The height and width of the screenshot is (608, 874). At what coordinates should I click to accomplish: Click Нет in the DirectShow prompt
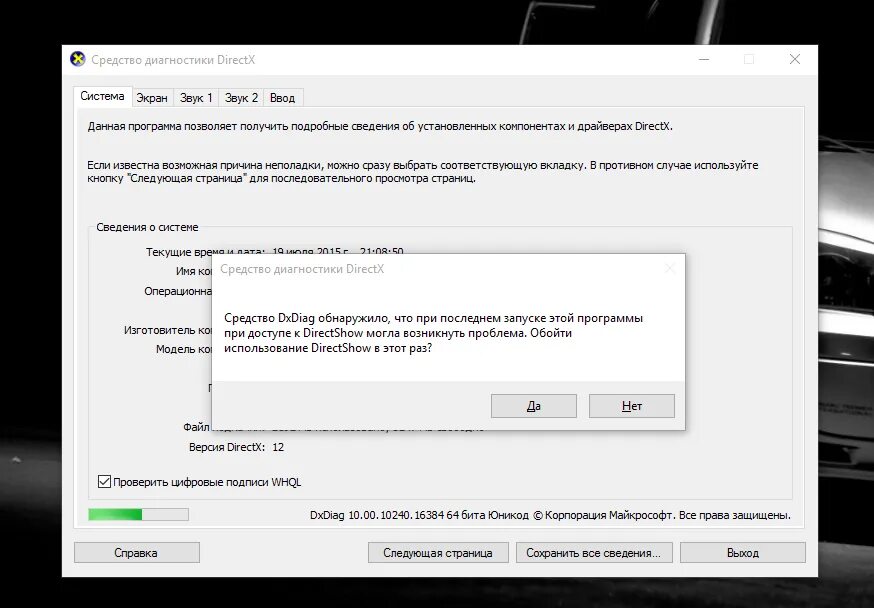(632, 406)
